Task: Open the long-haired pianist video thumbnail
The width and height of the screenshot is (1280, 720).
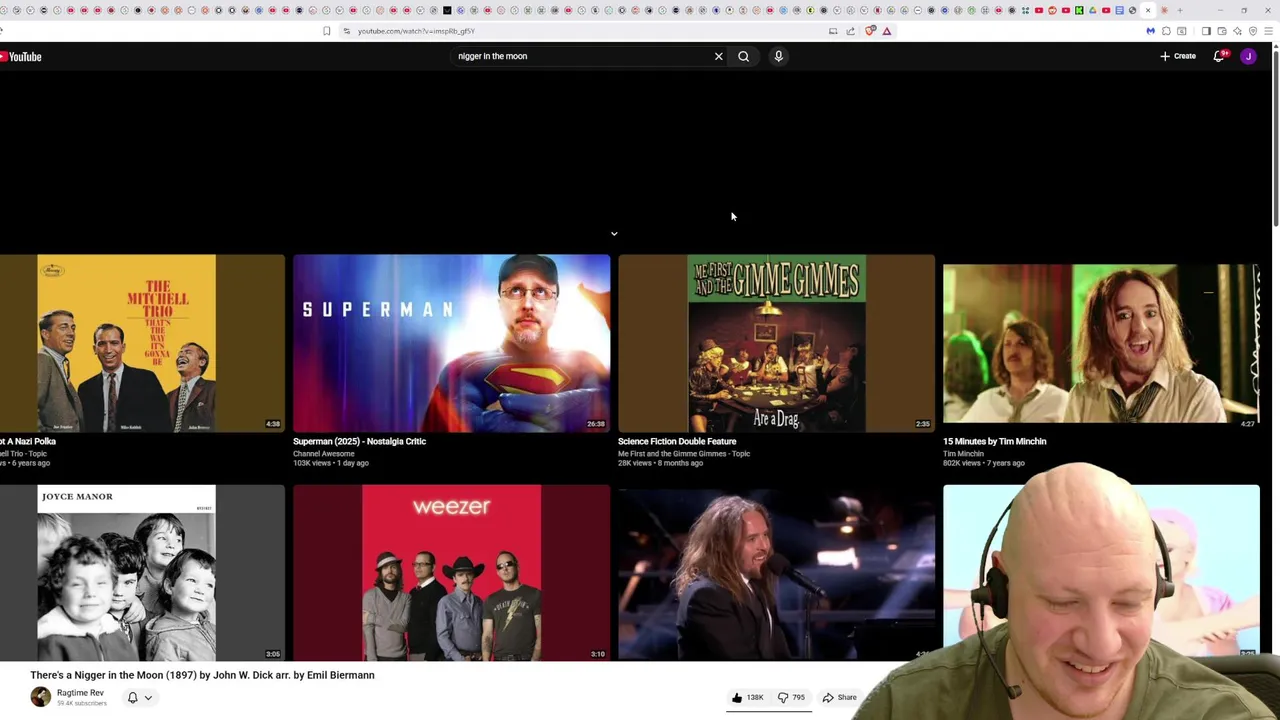Action: (x=776, y=573)
